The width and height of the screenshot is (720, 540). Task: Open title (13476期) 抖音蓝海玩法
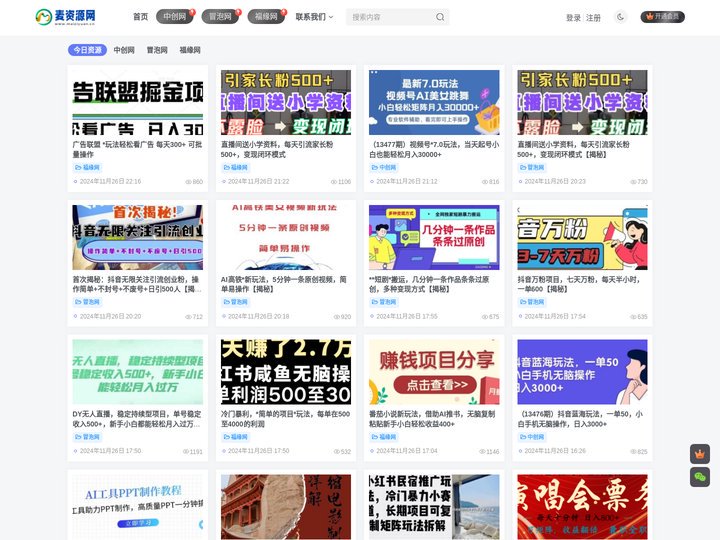(580, 419)
